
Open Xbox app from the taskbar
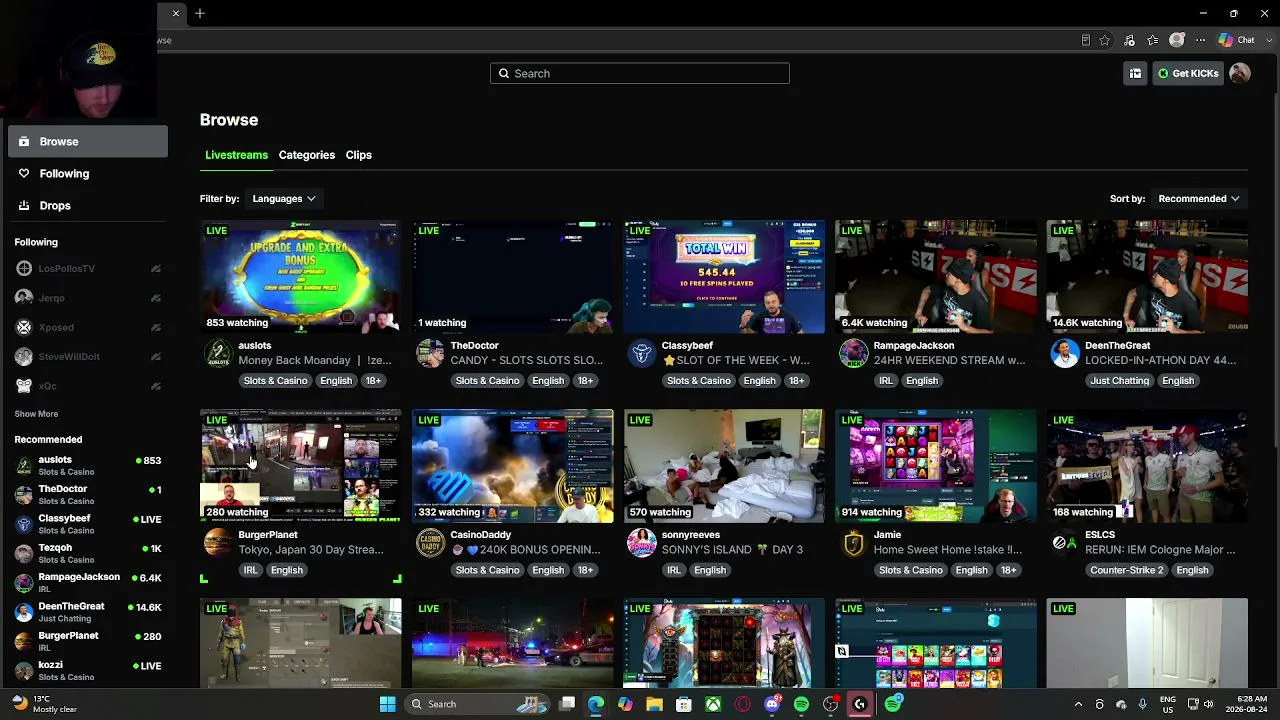713,704
